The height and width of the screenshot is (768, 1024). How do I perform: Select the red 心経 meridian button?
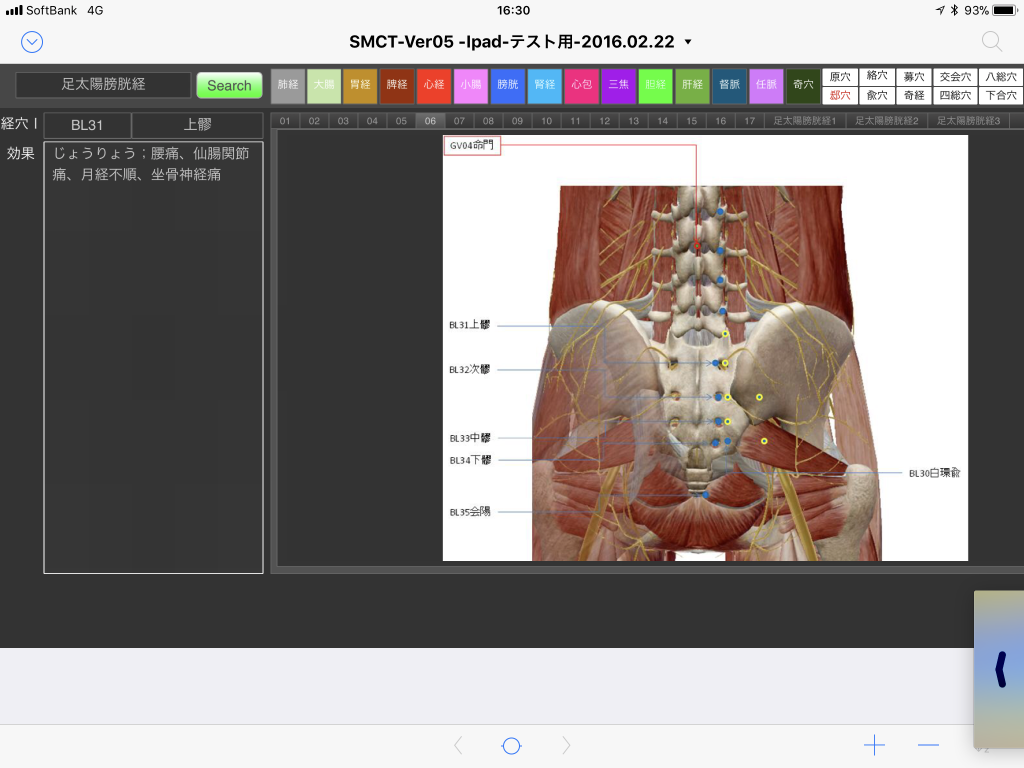(x=434, y=86)
